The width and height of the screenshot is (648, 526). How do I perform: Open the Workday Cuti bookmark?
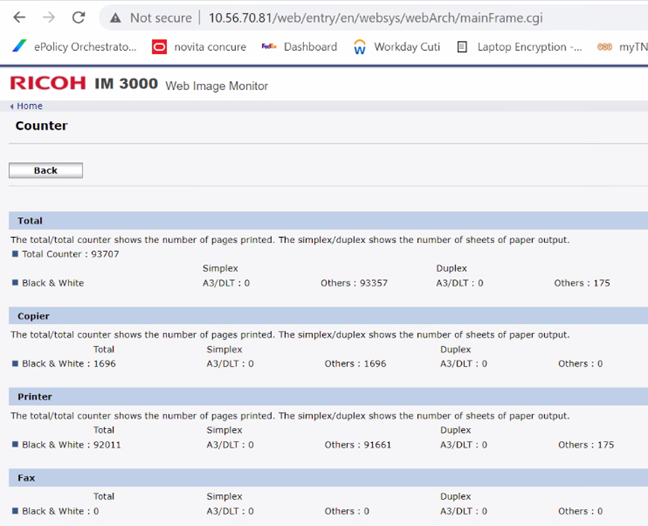pyautogui.click(x=397, y=47)
